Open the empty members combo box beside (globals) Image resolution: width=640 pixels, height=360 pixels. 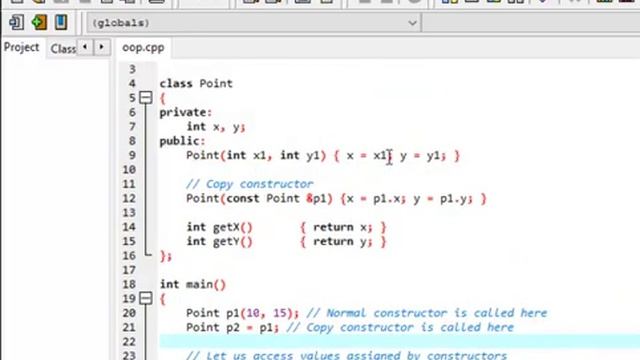(531, 23)
